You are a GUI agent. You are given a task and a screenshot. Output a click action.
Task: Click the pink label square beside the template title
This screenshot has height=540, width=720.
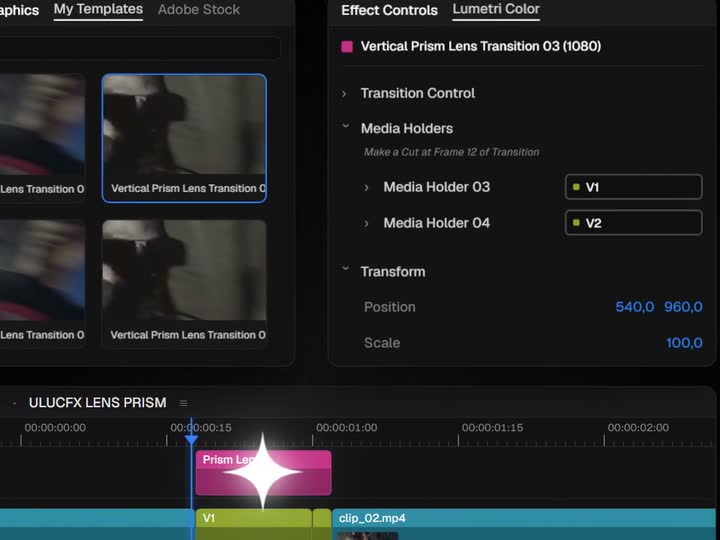(x=347, y=46)
